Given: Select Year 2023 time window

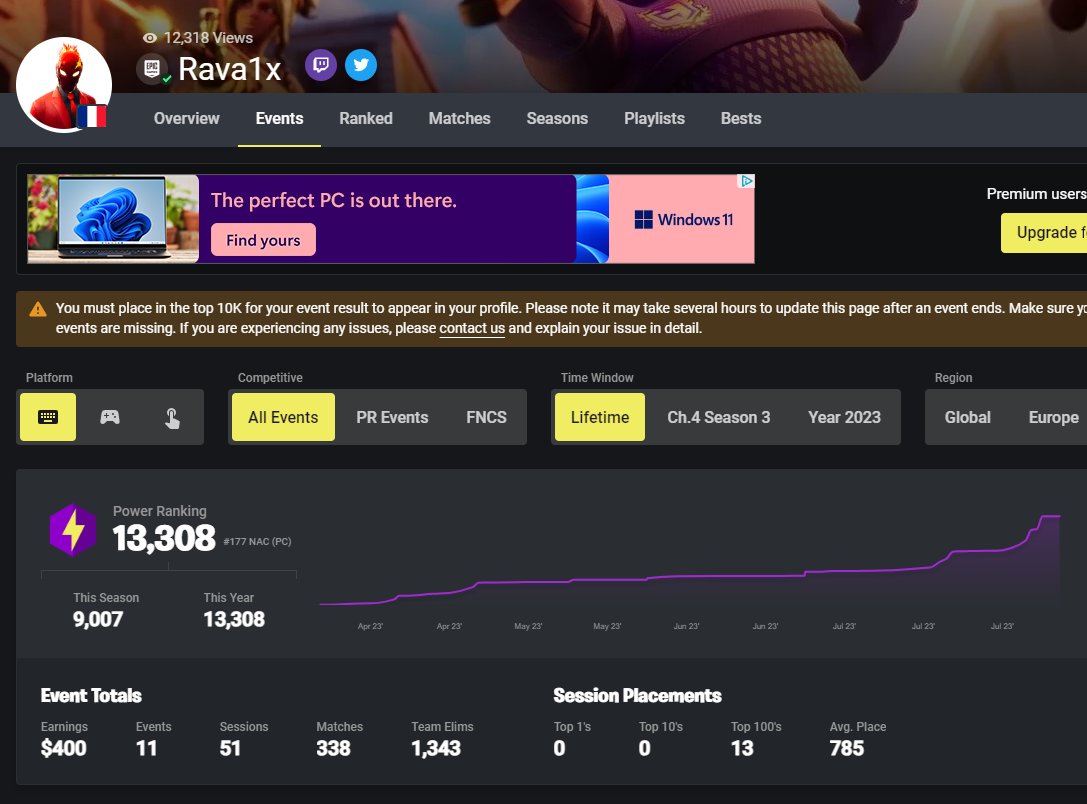Looking at the screenshot, I should (844, 417).
